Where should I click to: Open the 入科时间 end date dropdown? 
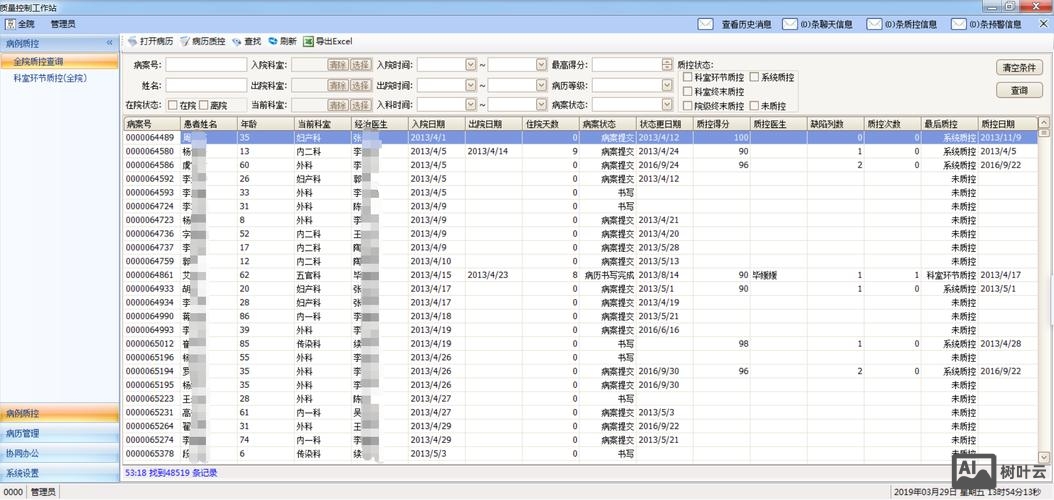click(541, 105)
